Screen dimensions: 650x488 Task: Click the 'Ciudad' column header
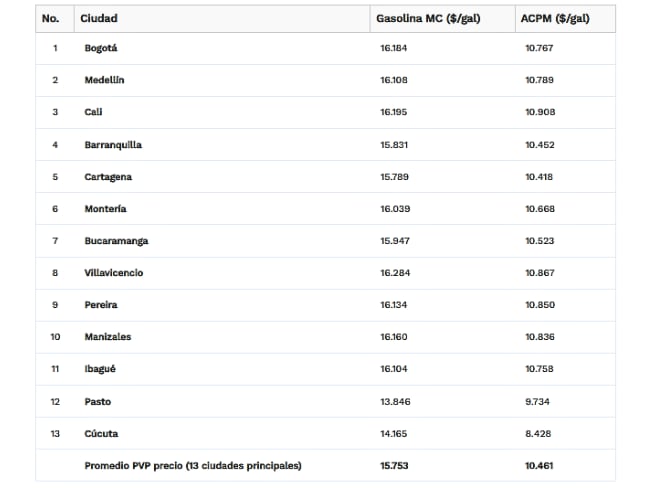[100, 18]
